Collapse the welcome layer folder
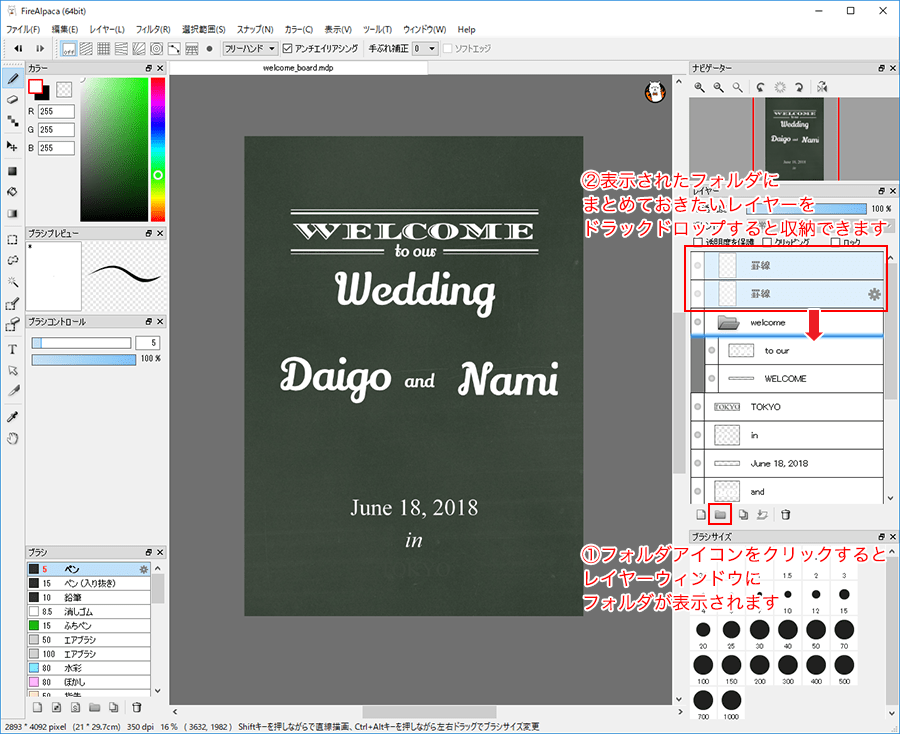Screen dimensions: 900x734 coord(727,323)
